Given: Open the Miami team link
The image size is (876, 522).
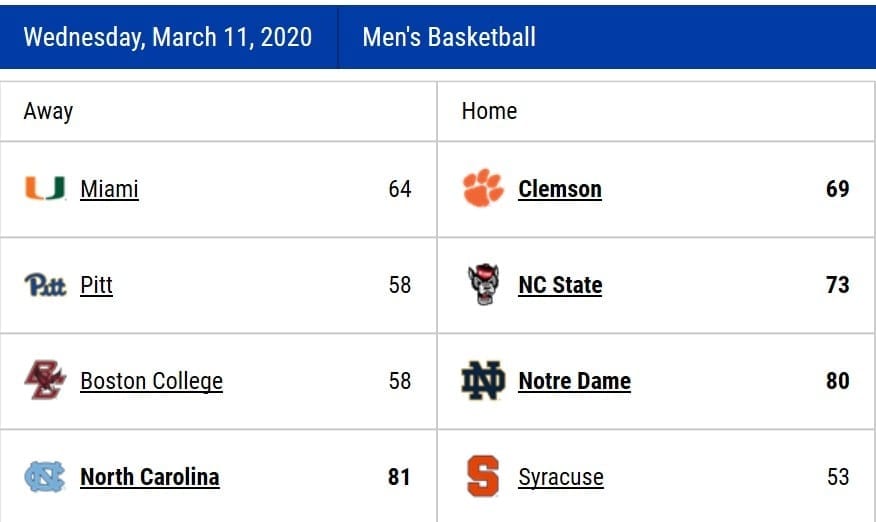Looking at the screenshot, I should click(x=110, y=189).
